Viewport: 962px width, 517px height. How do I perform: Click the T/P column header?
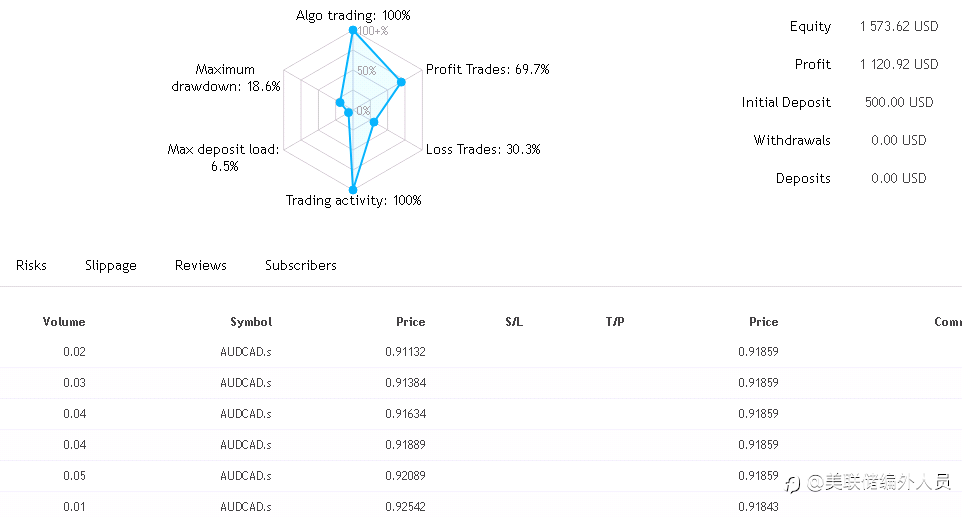click(615, 322)
